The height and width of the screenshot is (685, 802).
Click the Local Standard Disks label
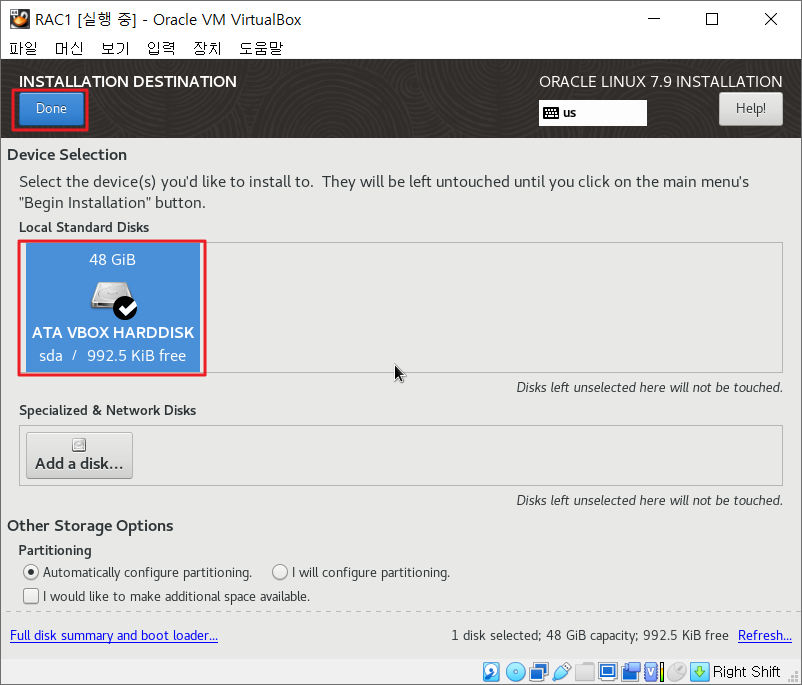[84, 227]
